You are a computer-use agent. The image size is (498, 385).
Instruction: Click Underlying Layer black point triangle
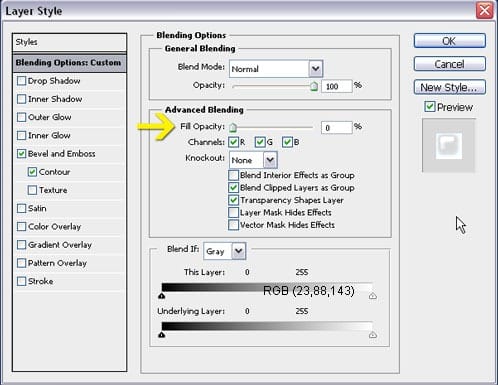click(x=162, y=335)
